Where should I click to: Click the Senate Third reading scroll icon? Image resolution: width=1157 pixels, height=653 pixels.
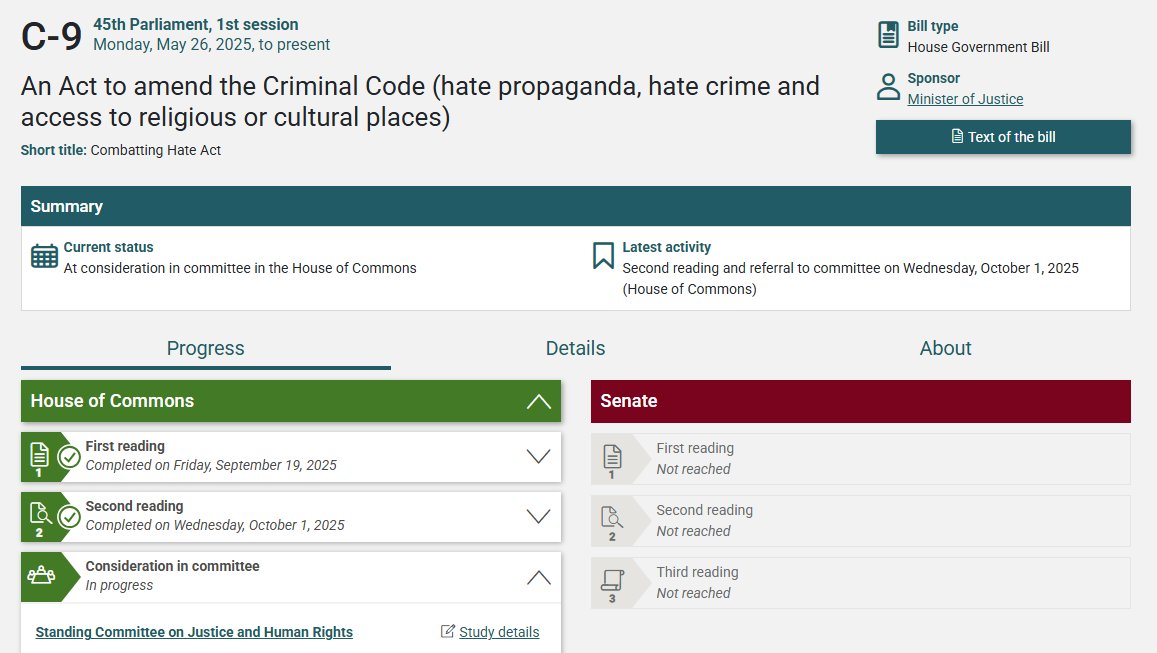coord(611,580)
